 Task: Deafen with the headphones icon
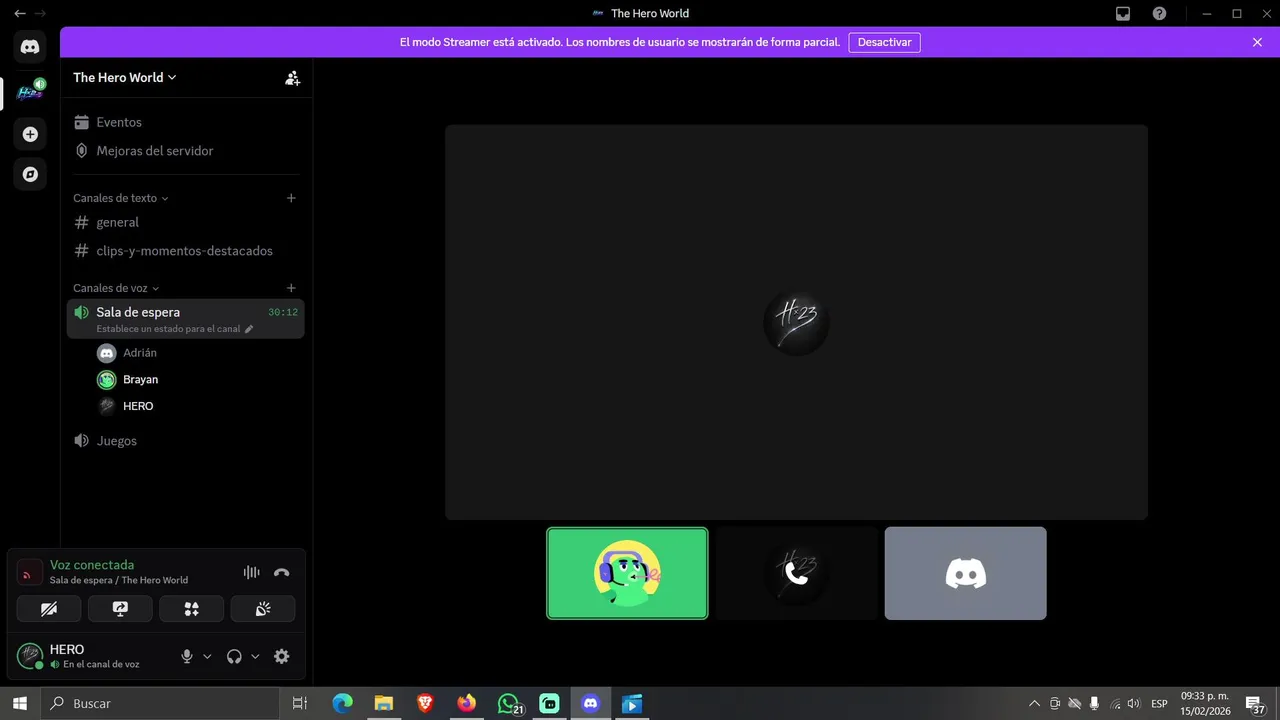point(234,656)
